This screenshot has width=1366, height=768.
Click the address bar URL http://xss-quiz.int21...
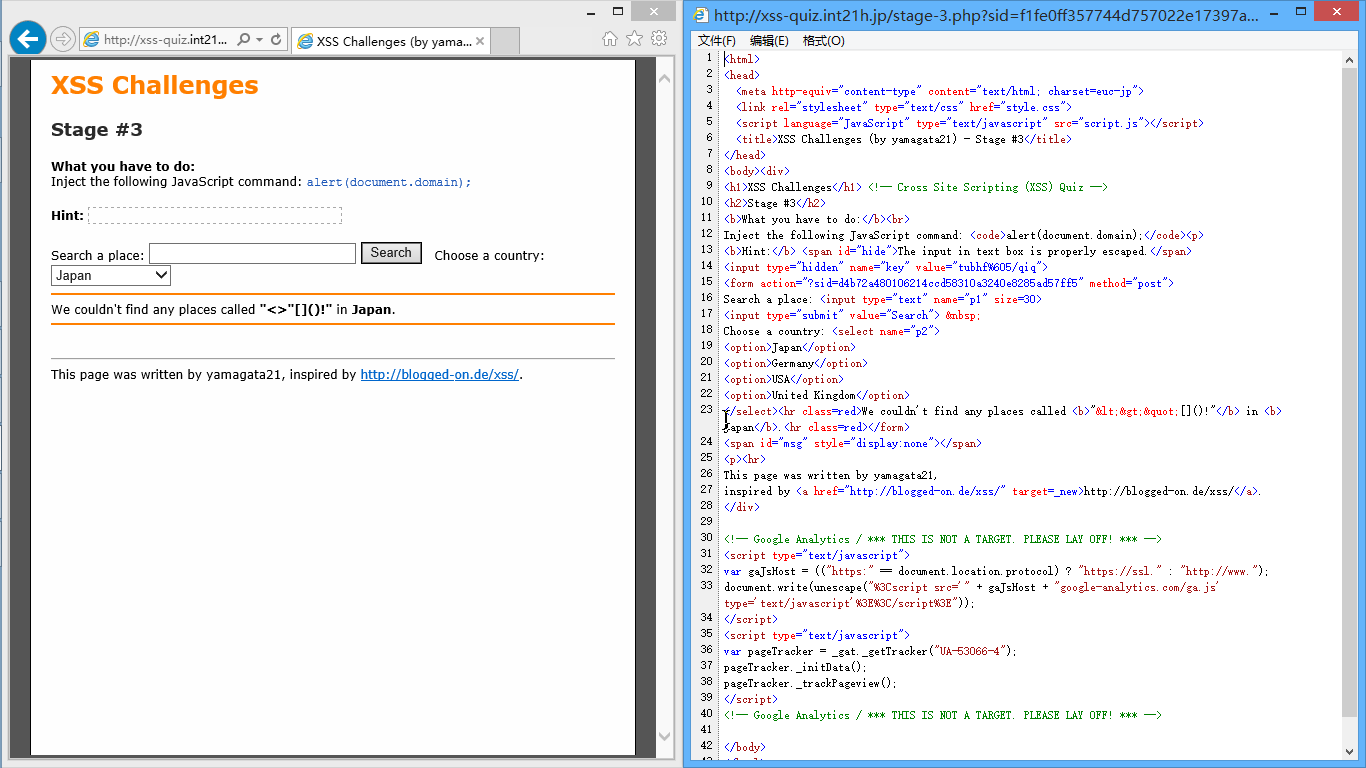(x=166, y=40)
